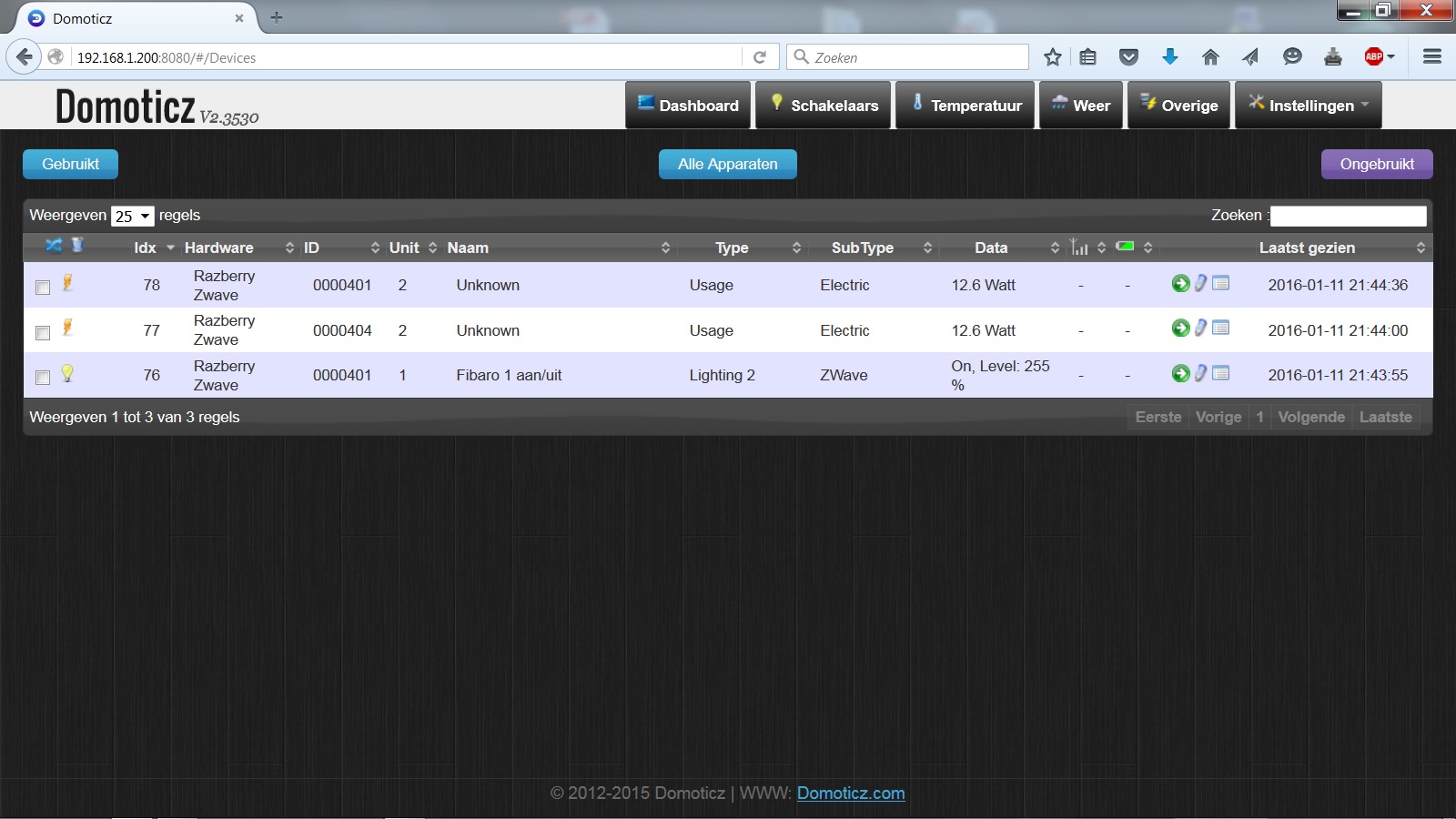Expand the Instellingen dropdown menu
The height and width of the screenshot is (819, 1456).
coord(1308,106)
